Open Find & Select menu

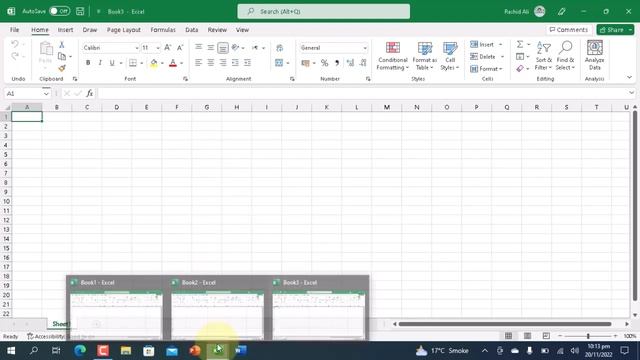click(x=565, y=56)
